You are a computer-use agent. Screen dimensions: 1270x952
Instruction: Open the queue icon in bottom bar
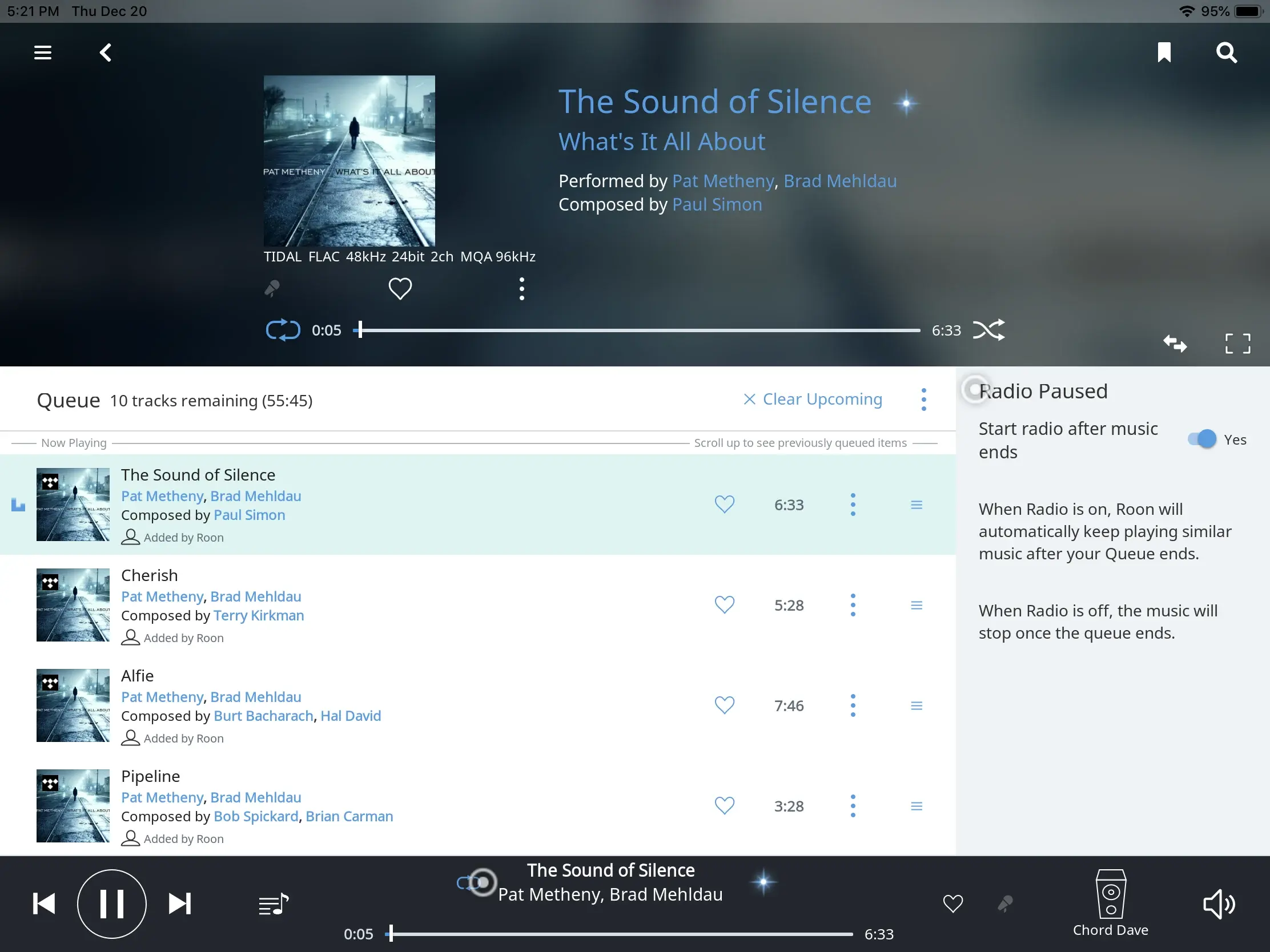pos(274,905)
